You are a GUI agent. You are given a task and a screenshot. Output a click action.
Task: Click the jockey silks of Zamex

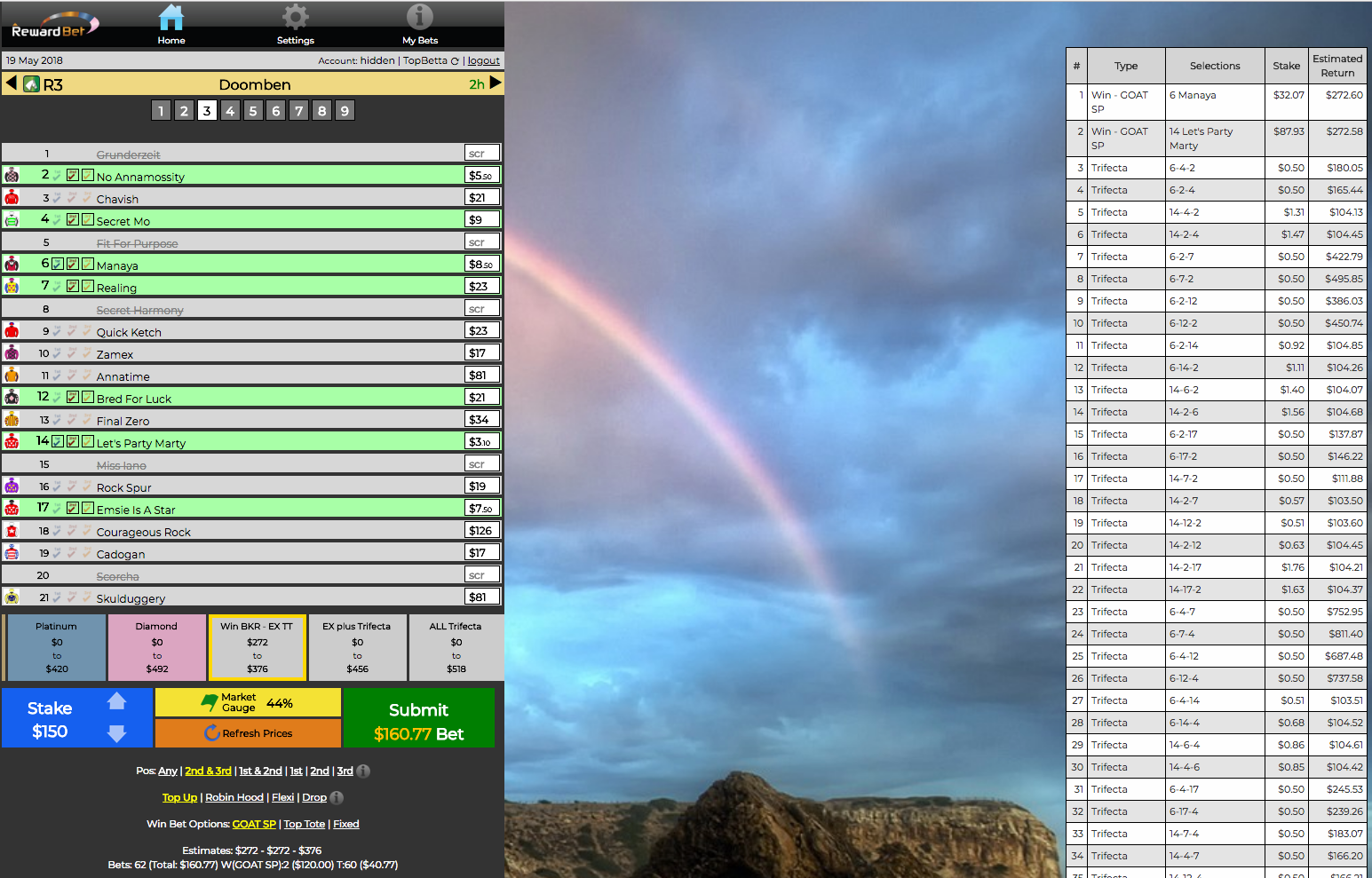pos(12,352)
